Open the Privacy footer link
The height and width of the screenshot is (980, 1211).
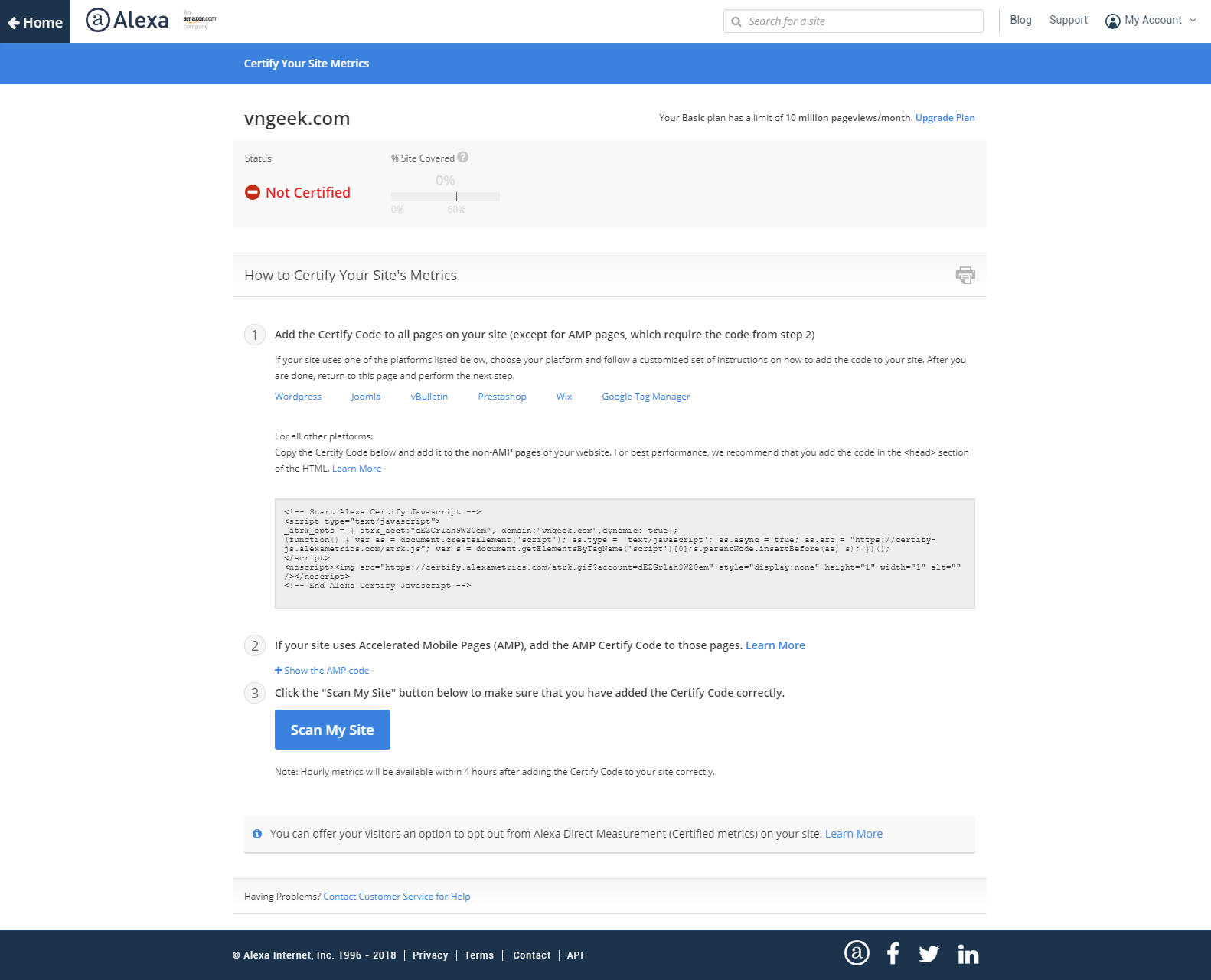pyautogui.click(x=430, y=955)
